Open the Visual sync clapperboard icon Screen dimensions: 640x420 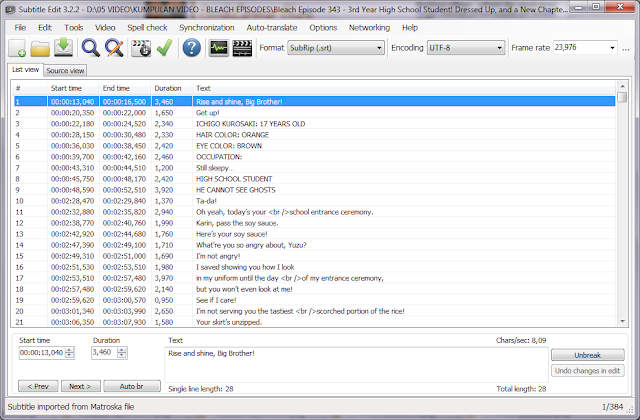pos(141,48)
